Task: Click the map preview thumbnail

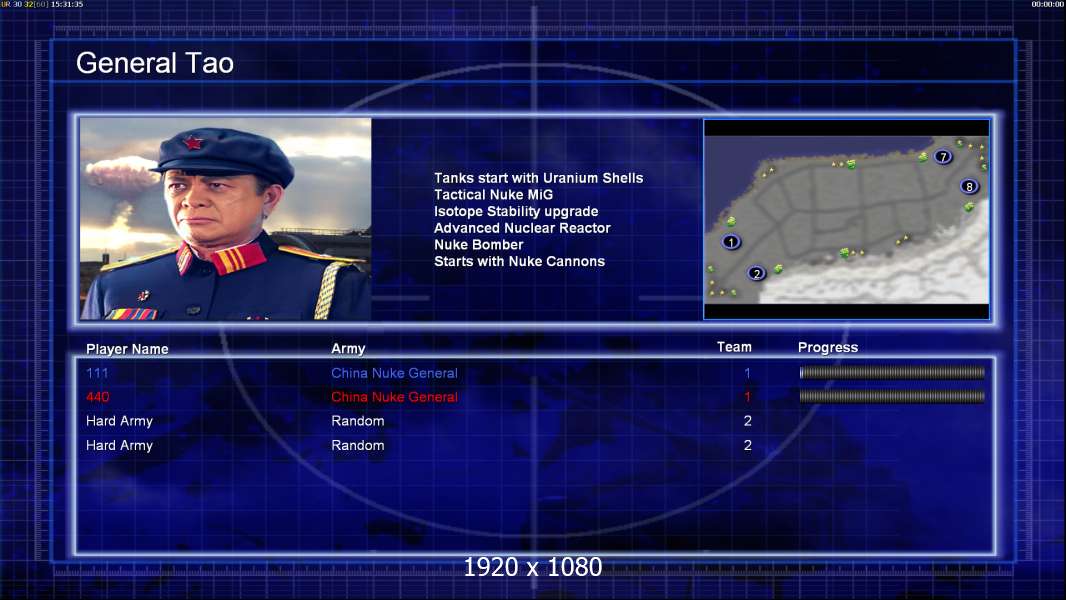Action: pos(846,219)
